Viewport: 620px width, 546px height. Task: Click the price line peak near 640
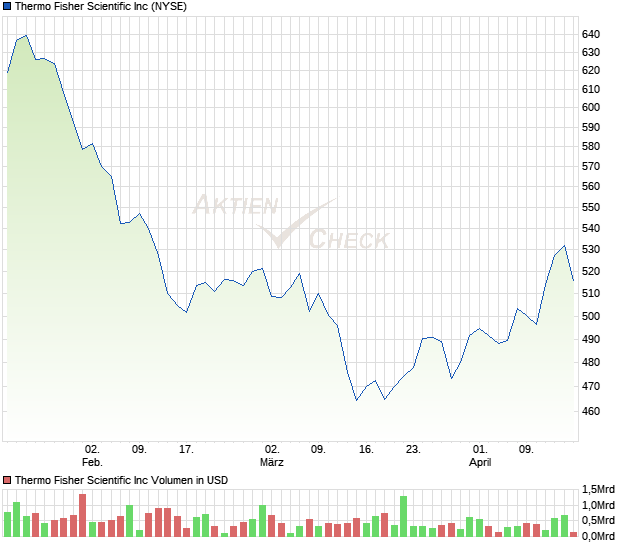[26, 36]
